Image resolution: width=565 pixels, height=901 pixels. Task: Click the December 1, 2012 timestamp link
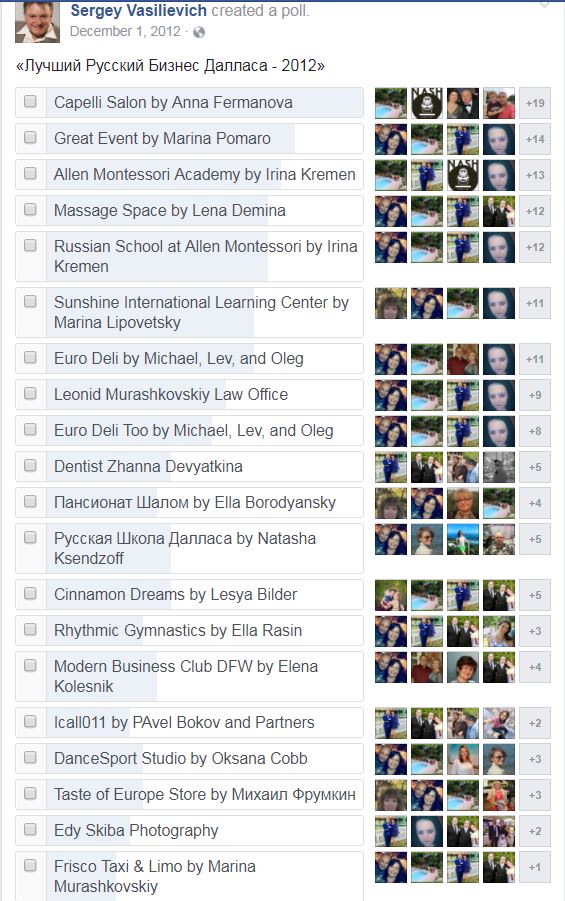click(x=125, y=31)
